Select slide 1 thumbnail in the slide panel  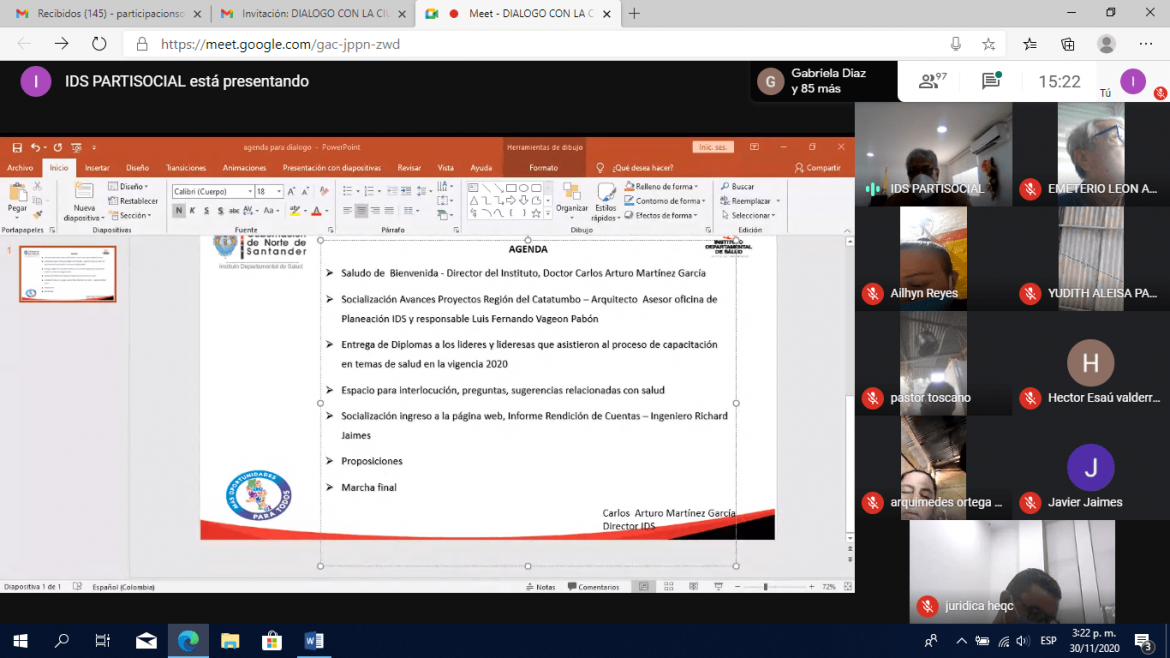point(68,274)
